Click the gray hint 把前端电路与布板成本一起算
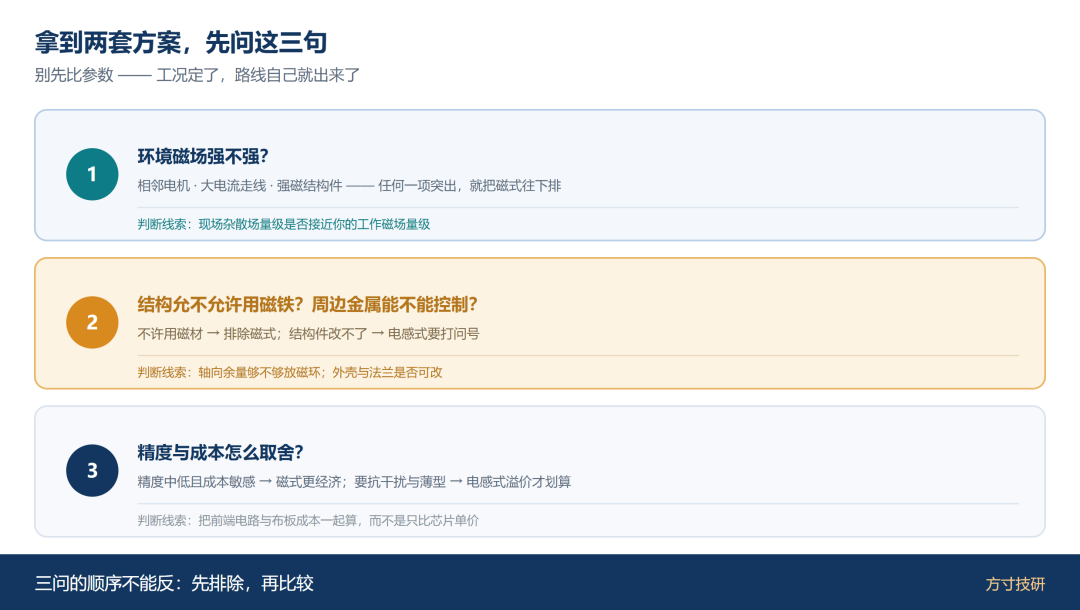This screenshot has height=610, width=1080. tap(308, 520)
